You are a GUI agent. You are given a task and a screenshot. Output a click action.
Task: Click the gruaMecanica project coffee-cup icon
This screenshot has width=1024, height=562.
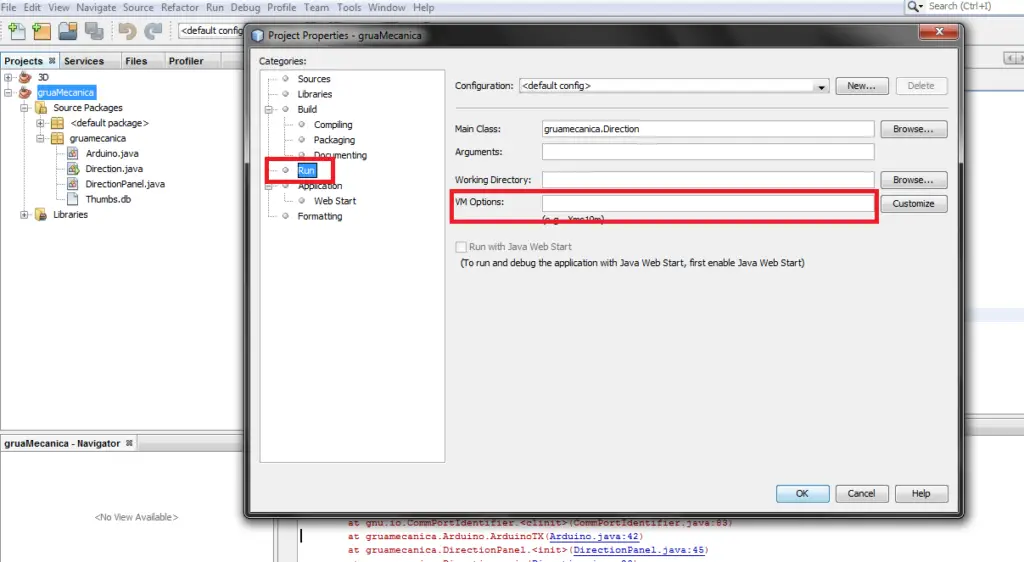coord(25,93)
